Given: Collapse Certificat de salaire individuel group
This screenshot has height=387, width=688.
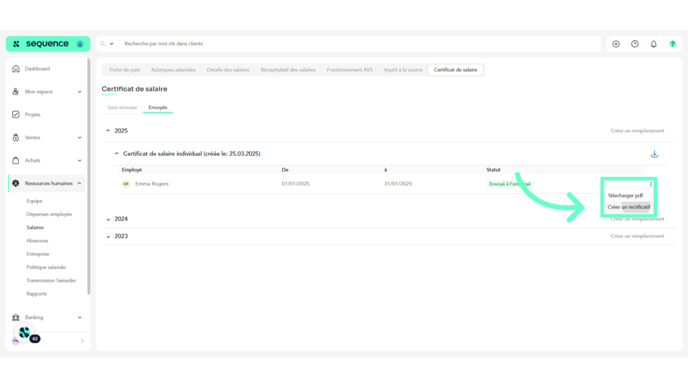Looking at the screenshot, I should coord(116,154).
